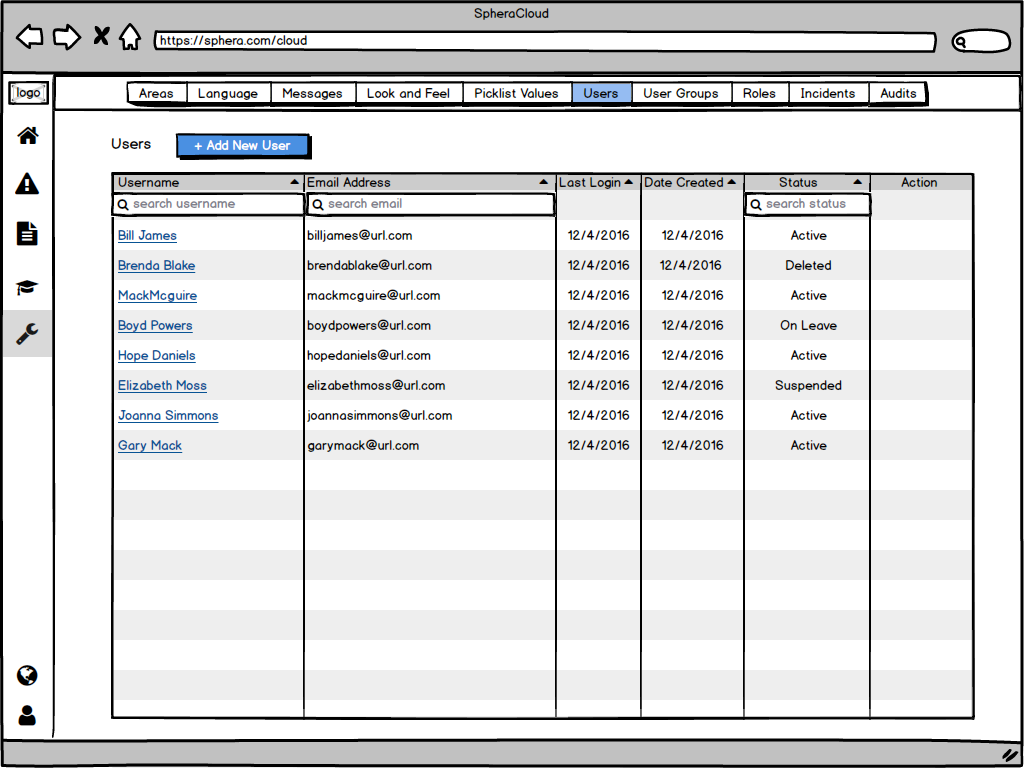The image size is (1024, 768).
Task: Focus the search email field
Action: (431, 204)
